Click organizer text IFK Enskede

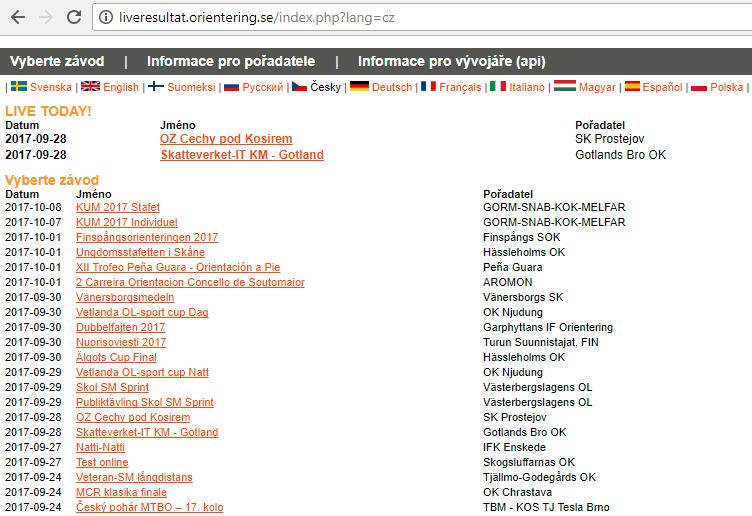(x=514, y=447)
